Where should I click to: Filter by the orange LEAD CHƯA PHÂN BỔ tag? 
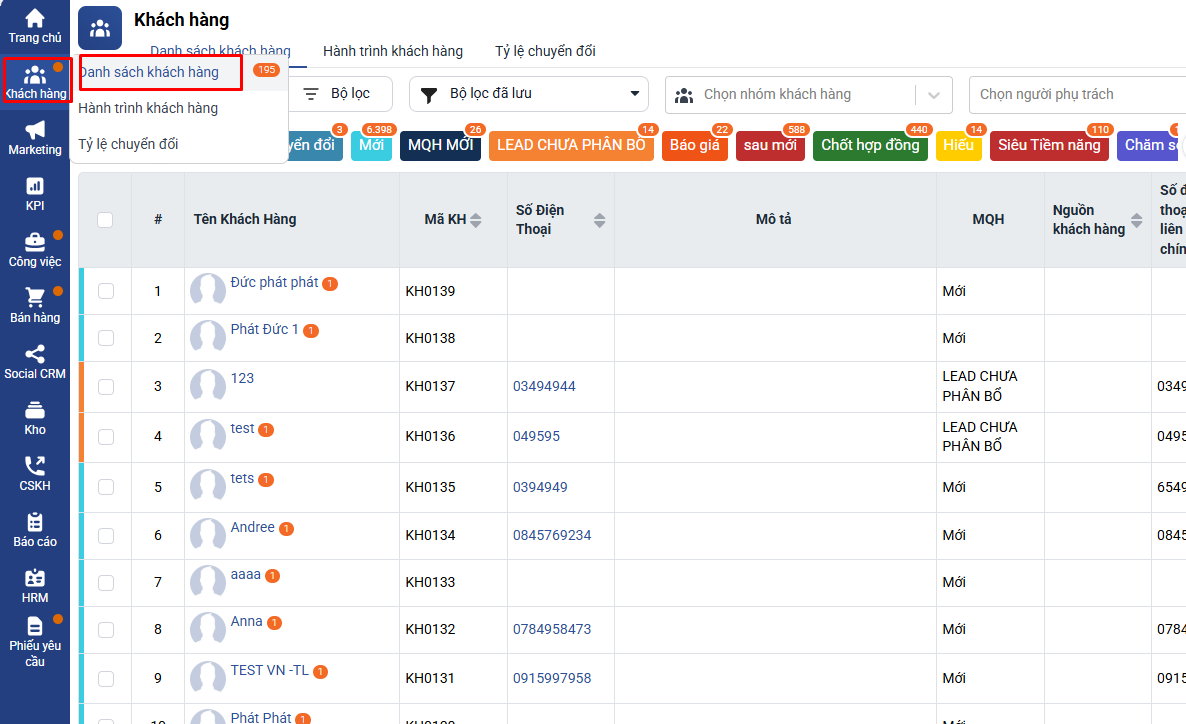point(571,145)
